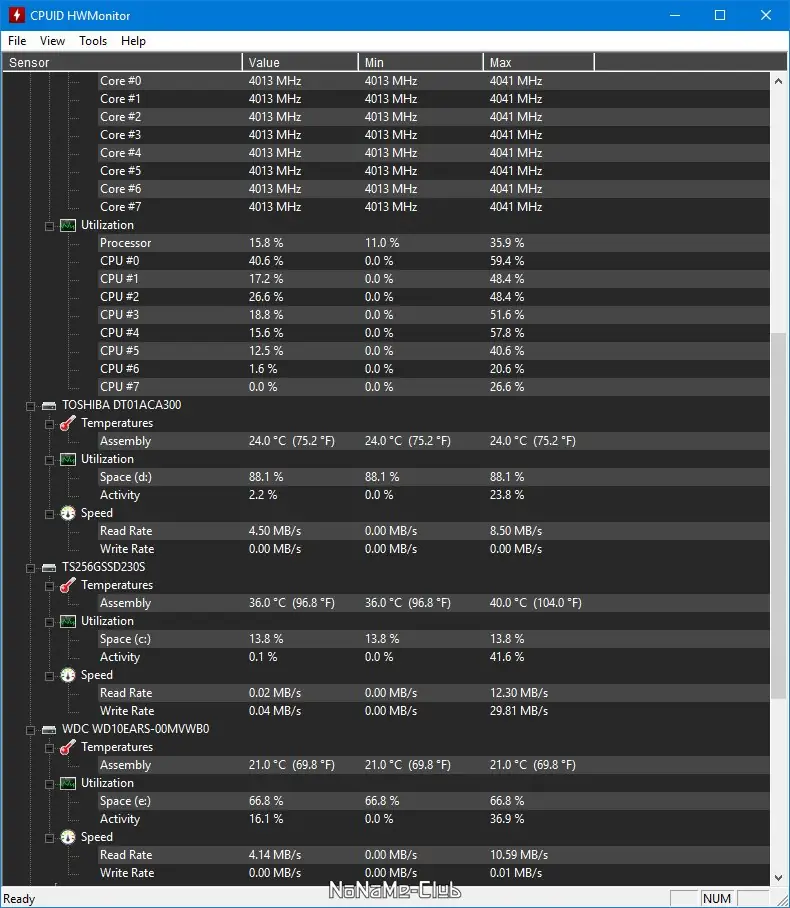
Task: Click the WDC Temperatures thermometer icon
Action: [x=68, y=748]
